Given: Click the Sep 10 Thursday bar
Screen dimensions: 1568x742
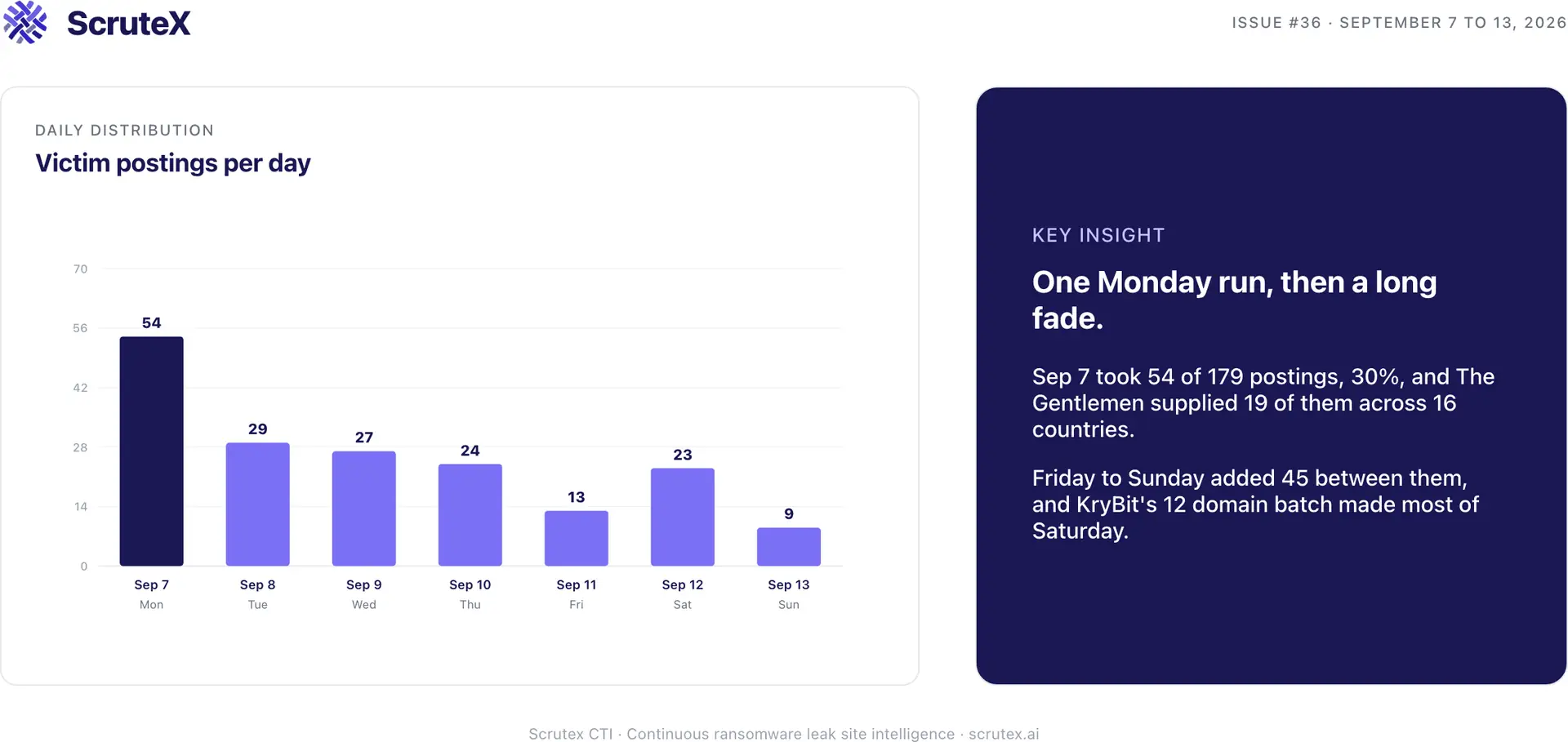Looking at the screenshot, I should click(x=470, y=514).
